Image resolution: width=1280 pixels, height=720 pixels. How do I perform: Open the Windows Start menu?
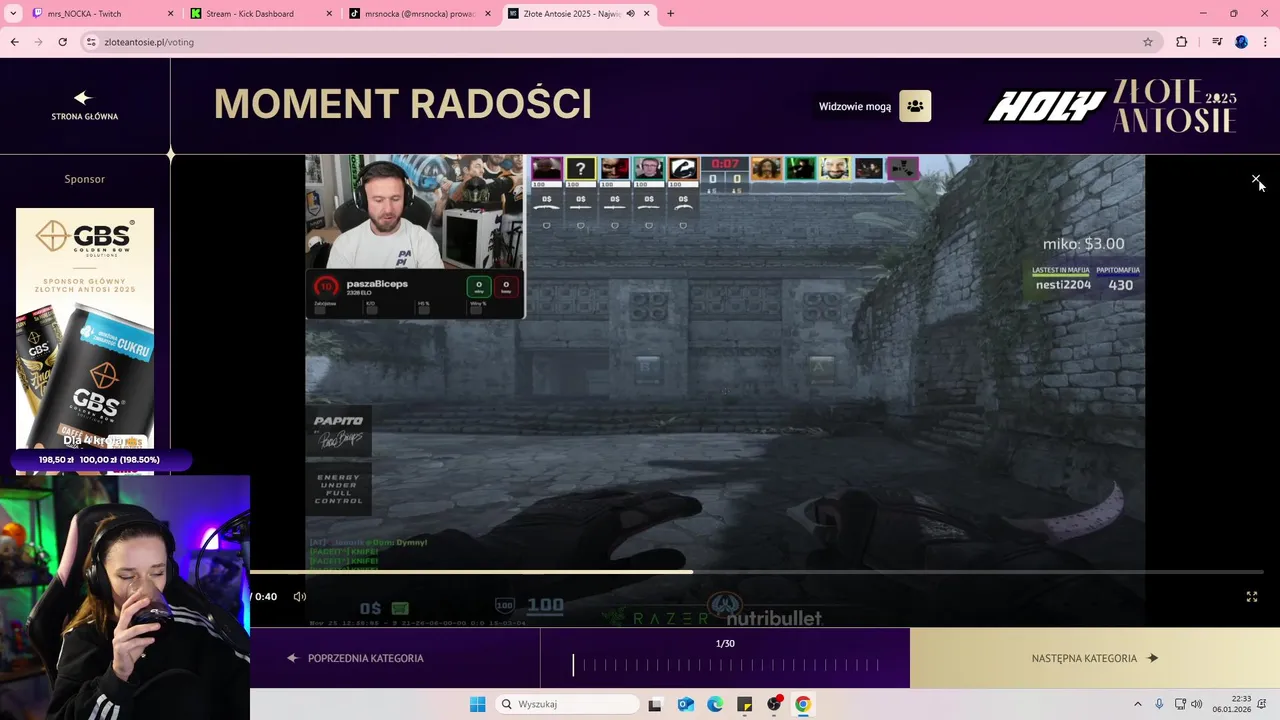coord(477,704)
